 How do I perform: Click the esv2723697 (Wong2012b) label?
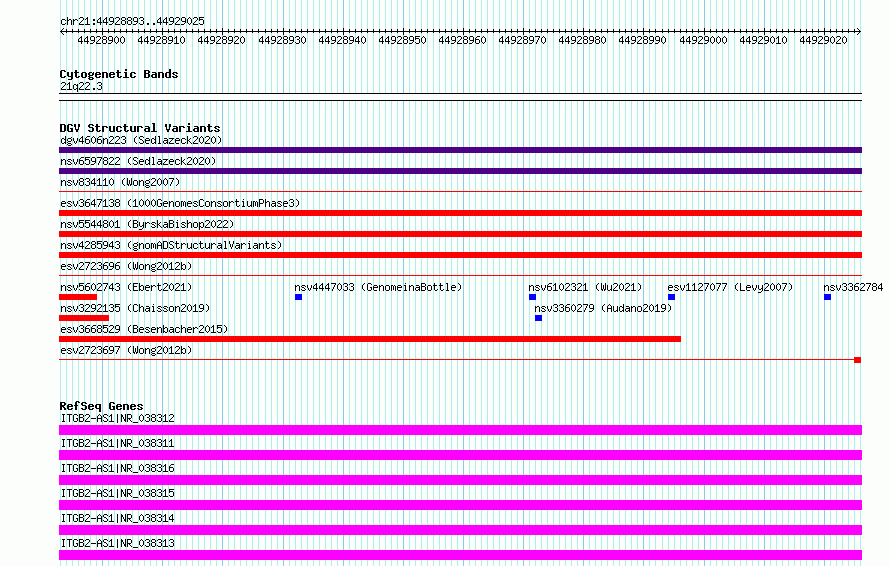126,350
